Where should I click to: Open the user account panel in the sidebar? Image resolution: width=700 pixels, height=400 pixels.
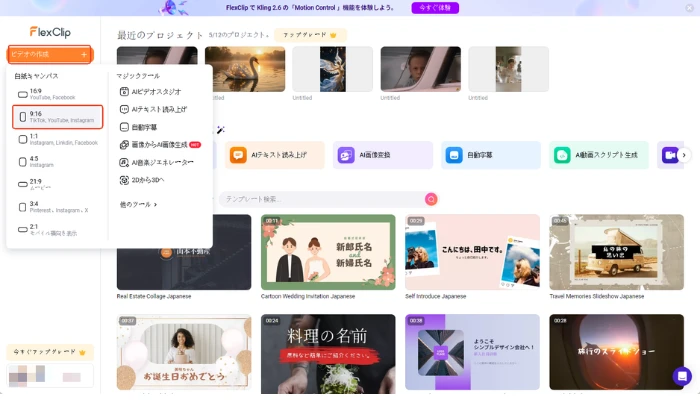click(x=50, y=375)
